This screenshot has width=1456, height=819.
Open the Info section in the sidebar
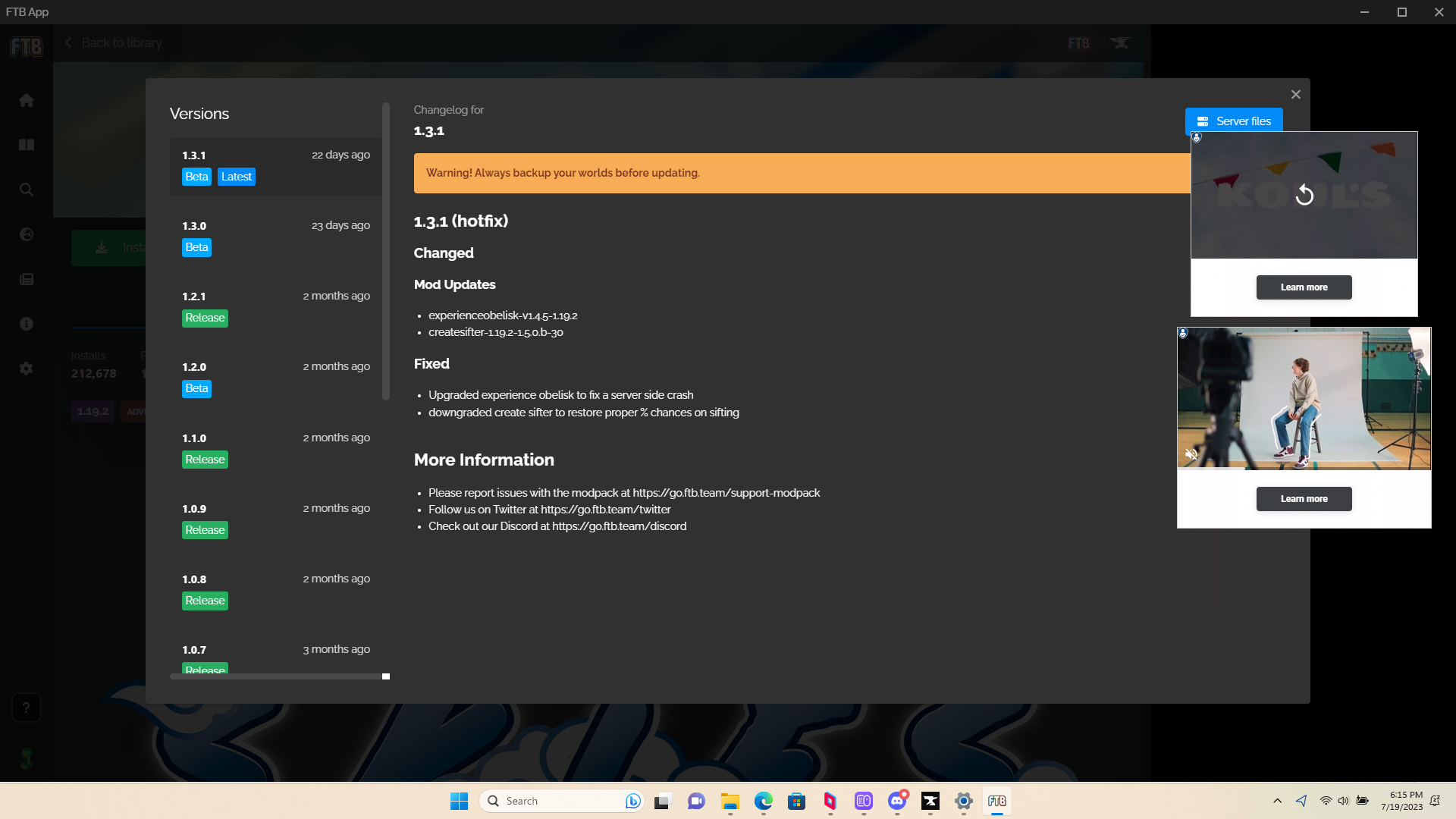click(27, 323)
